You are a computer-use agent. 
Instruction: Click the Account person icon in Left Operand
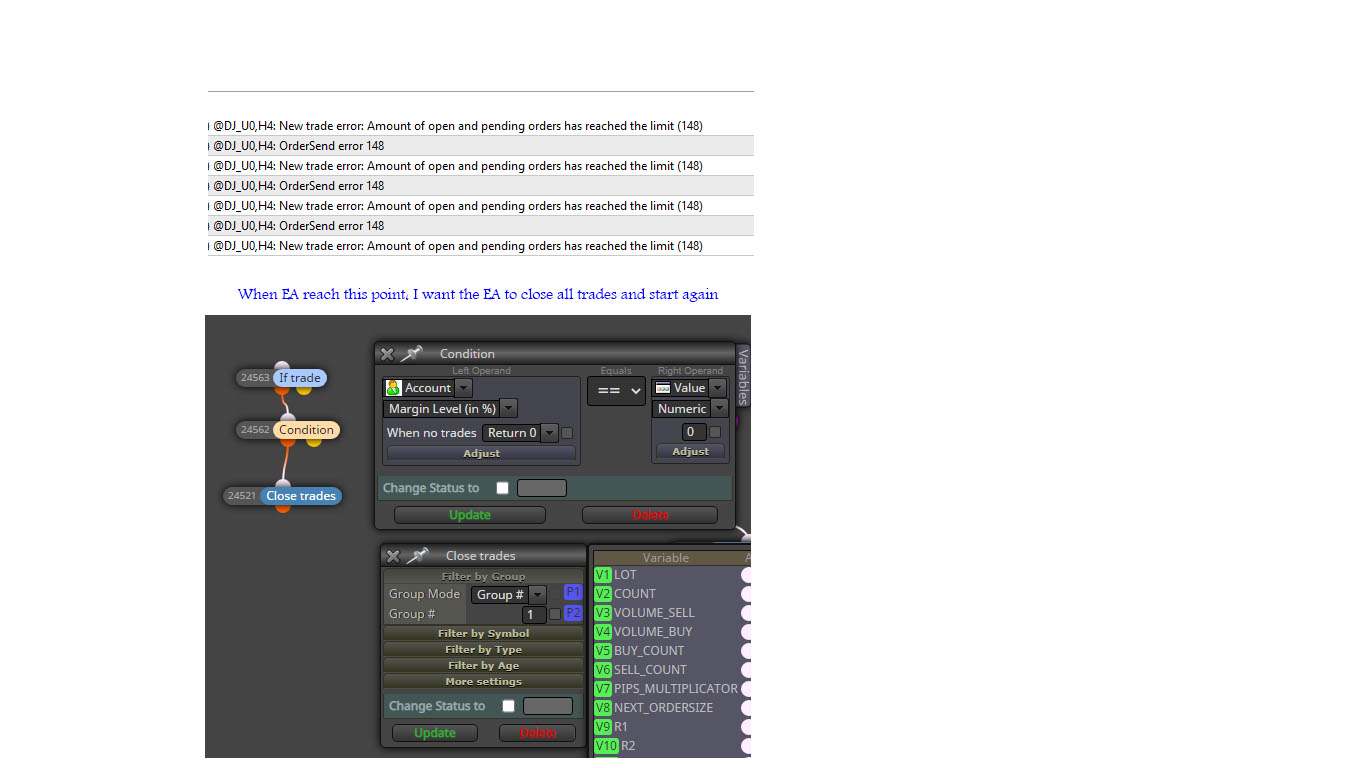click(x=393, y=388)
